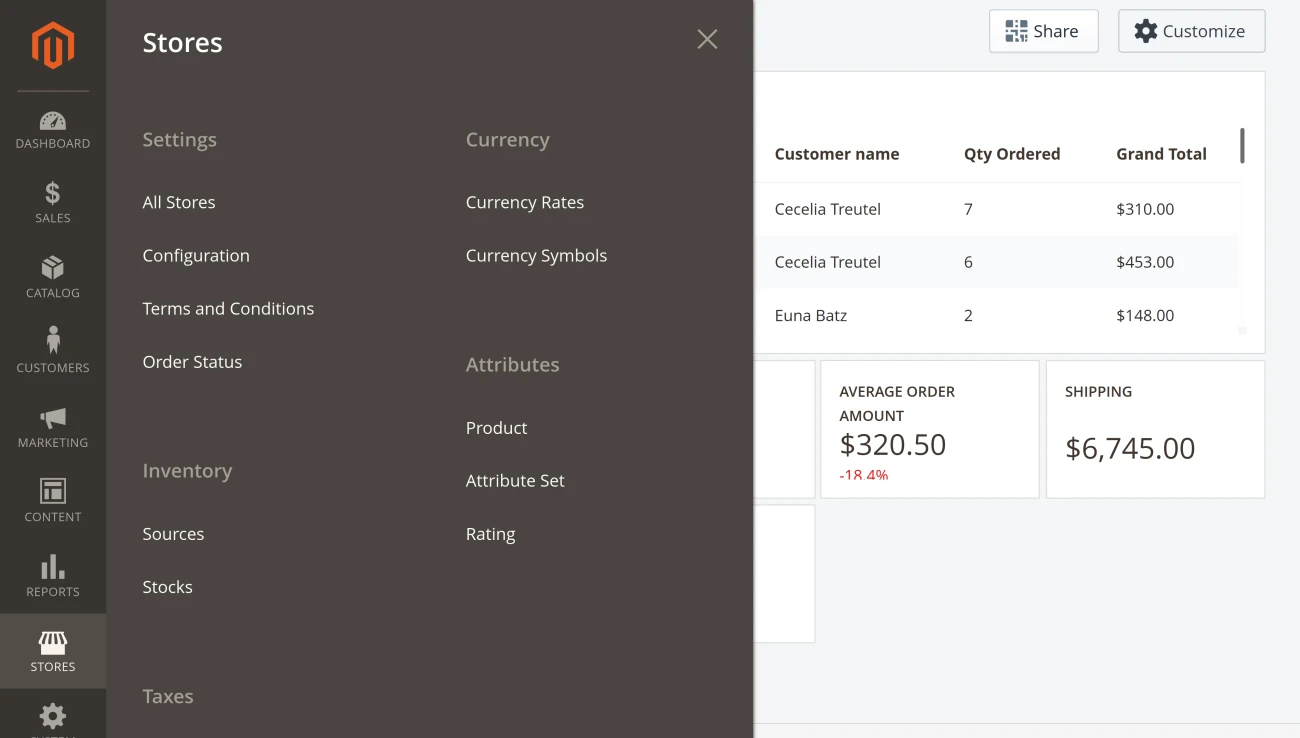Go to Terms and Conditions
The image size is (1300, 738).
(228, 308)
